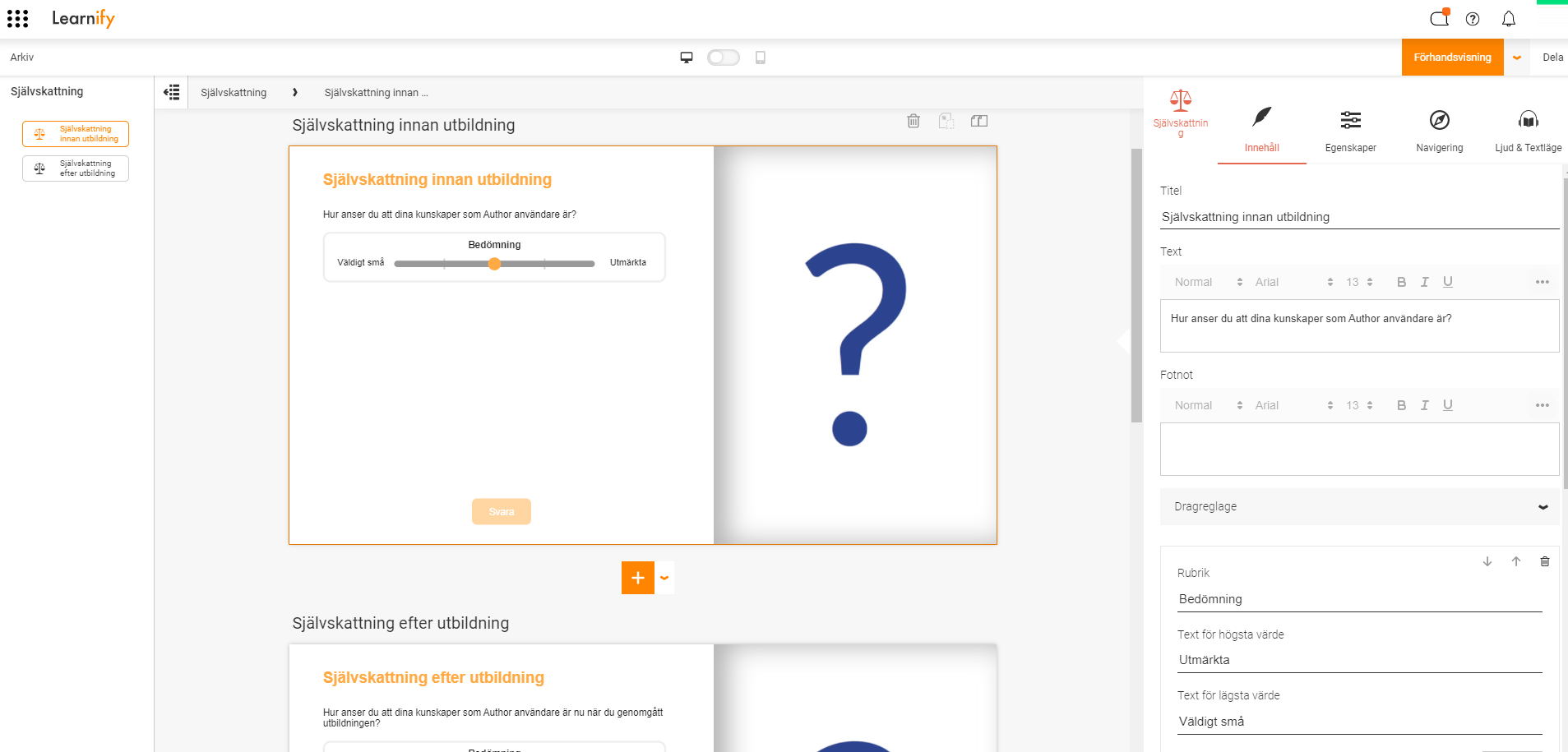Open the Förhandsvisning dropdown arrow
Image resolution: width=1568 pixels, height=752 pixels.
pyautogui.click(x=1516, y=58)
